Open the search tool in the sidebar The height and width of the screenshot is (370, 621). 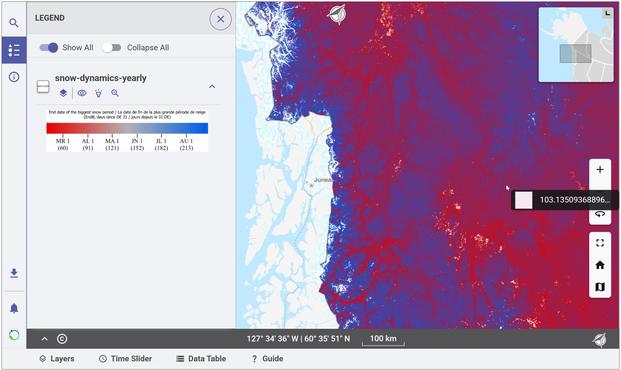coord(14,23)
